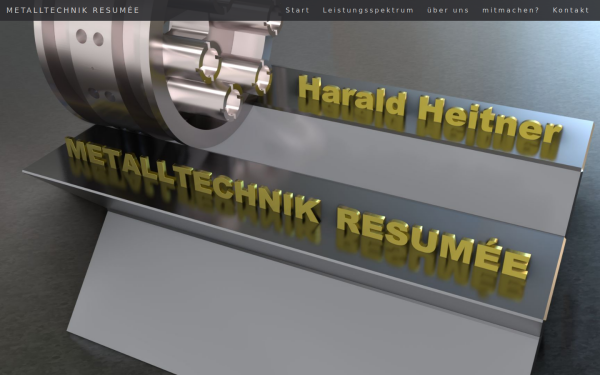Click the METALLTECHNIK RESUMÉE site title link
Viewport: 600px width, 375px height.
pyautogui.click(x=73, y=10)
